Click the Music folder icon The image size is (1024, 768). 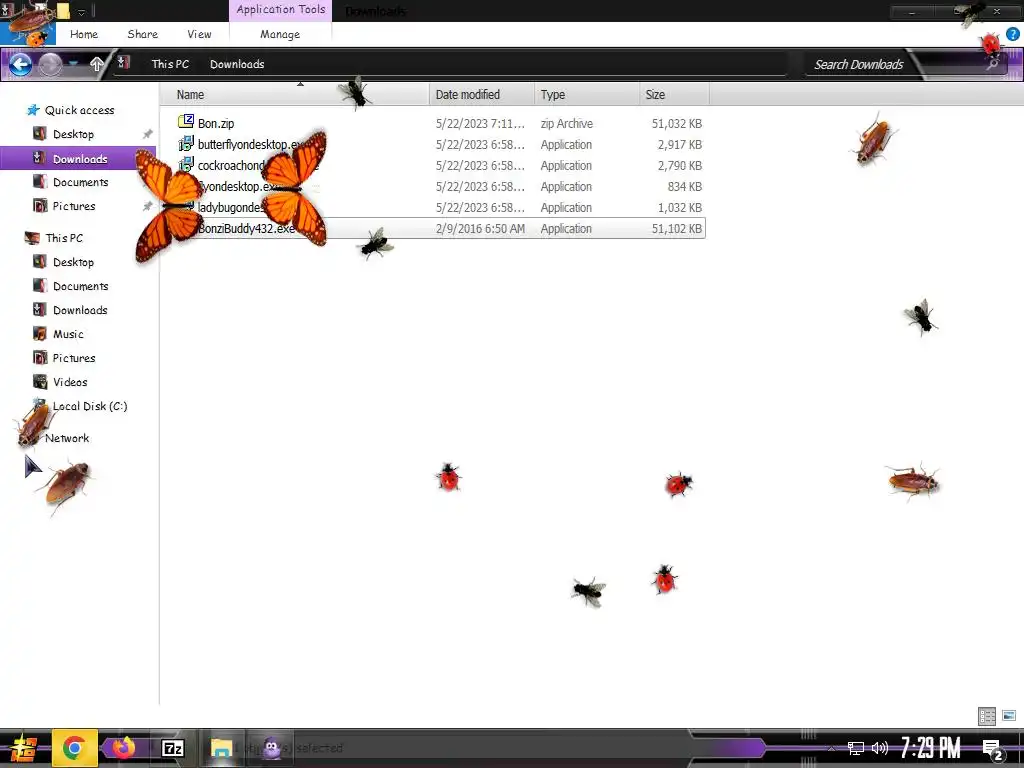pyautogui.click(x=40, y=334)
